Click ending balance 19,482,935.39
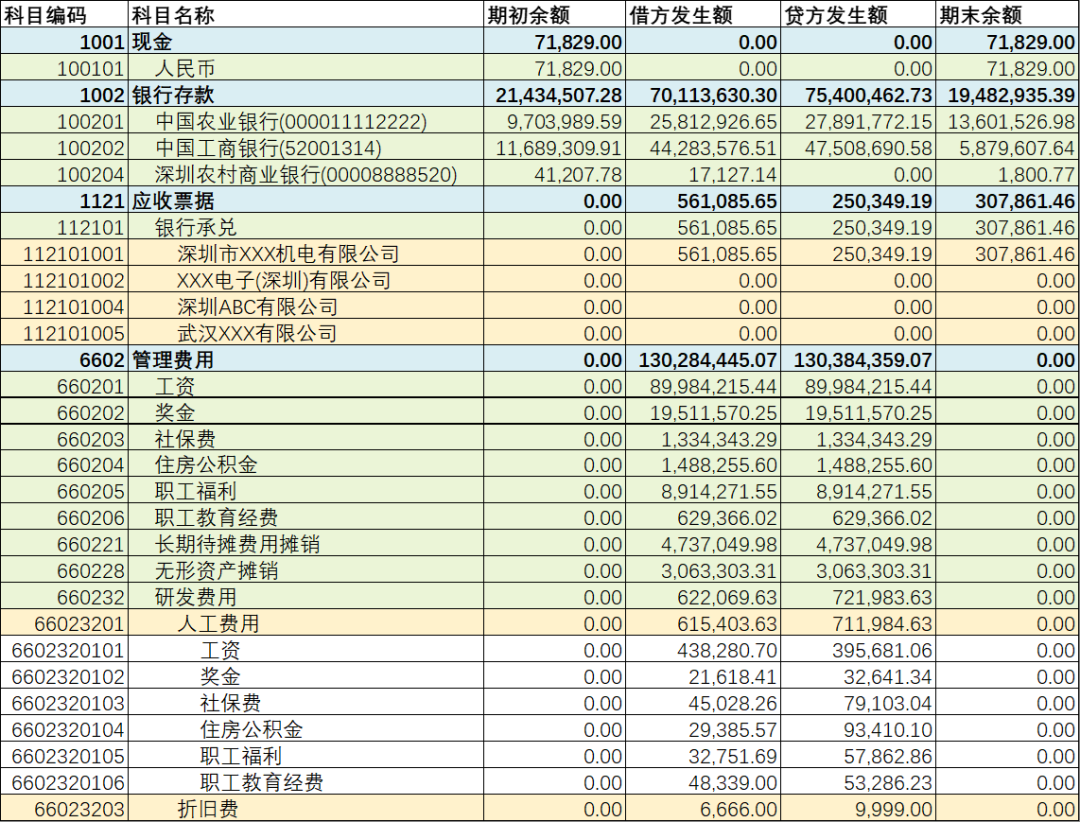This screenshot has width=1080, height=822. pos(1008,94)
